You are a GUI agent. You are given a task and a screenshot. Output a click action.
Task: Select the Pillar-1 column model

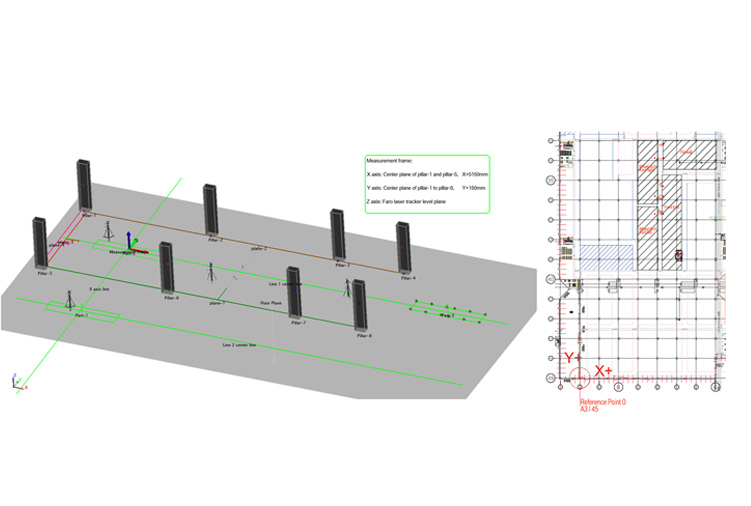(84, 185)
